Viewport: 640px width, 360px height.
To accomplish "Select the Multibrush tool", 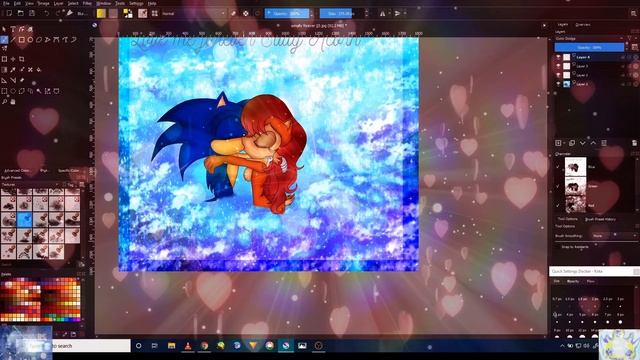I will [x=4, y=48].
